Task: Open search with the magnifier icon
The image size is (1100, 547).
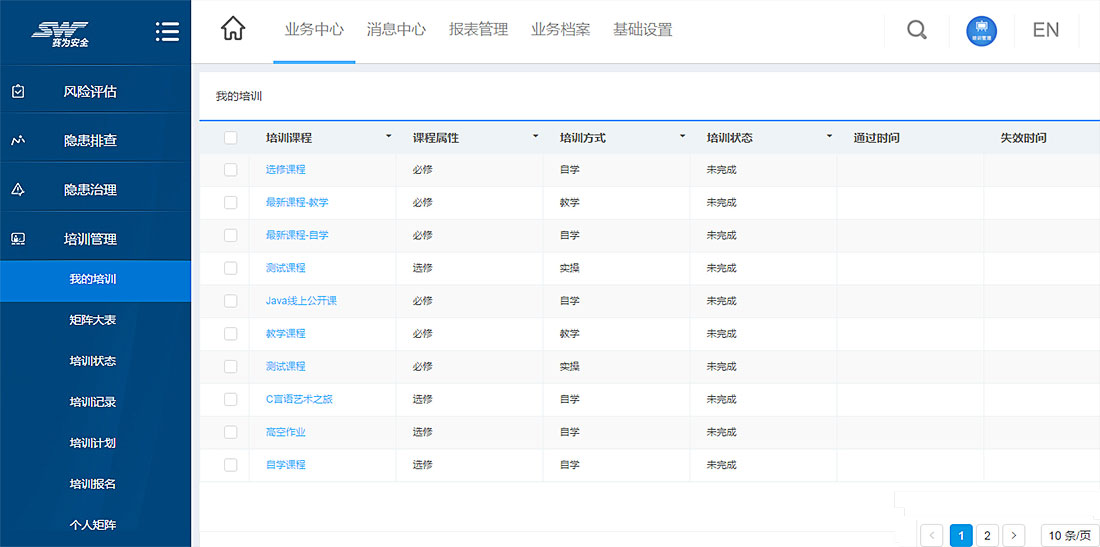Action: click(x=916, y=30)
